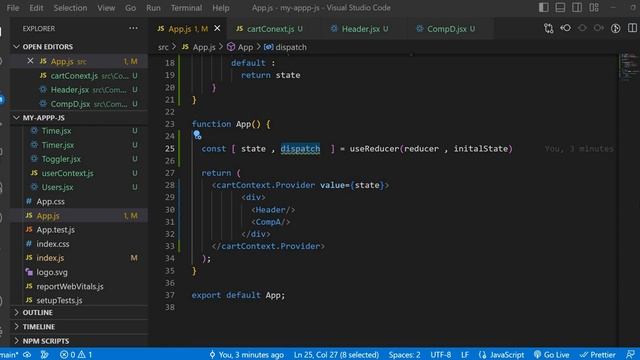640x360 pixels.
Task: Switch to the Header.jsx tab
Action: (x=360, y=29)
